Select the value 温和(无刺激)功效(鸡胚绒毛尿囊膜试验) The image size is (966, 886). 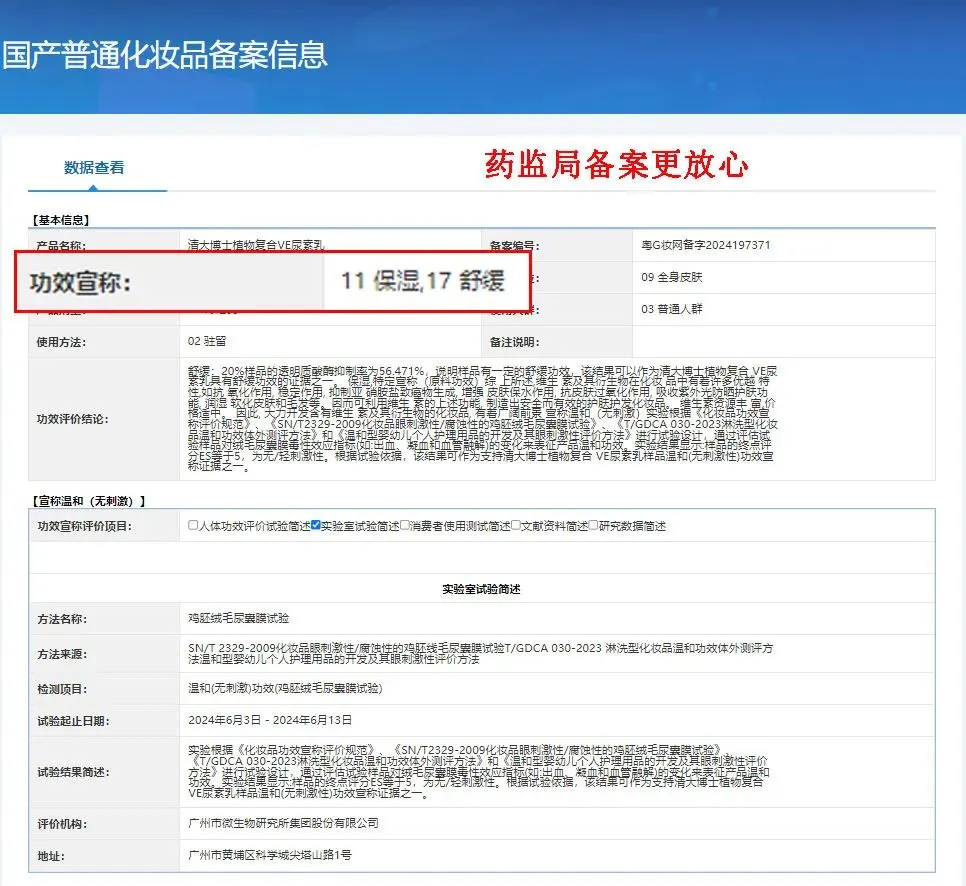pos(285,688)
